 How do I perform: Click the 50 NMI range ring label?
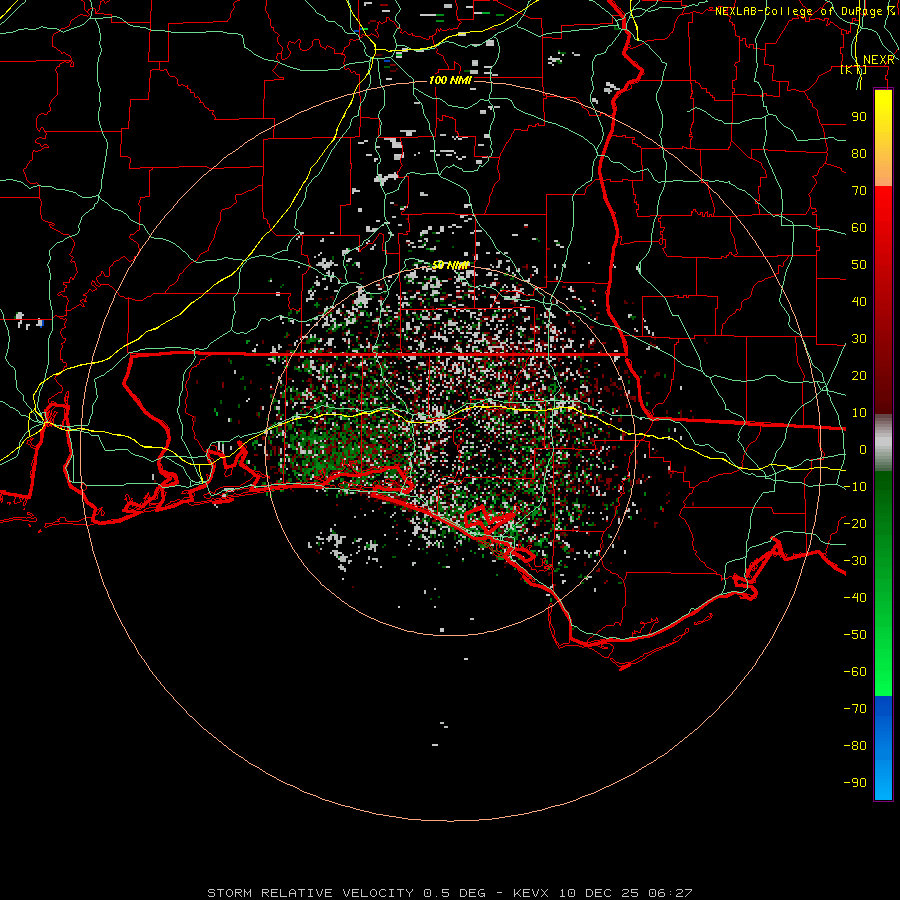[x=450, y=265]
